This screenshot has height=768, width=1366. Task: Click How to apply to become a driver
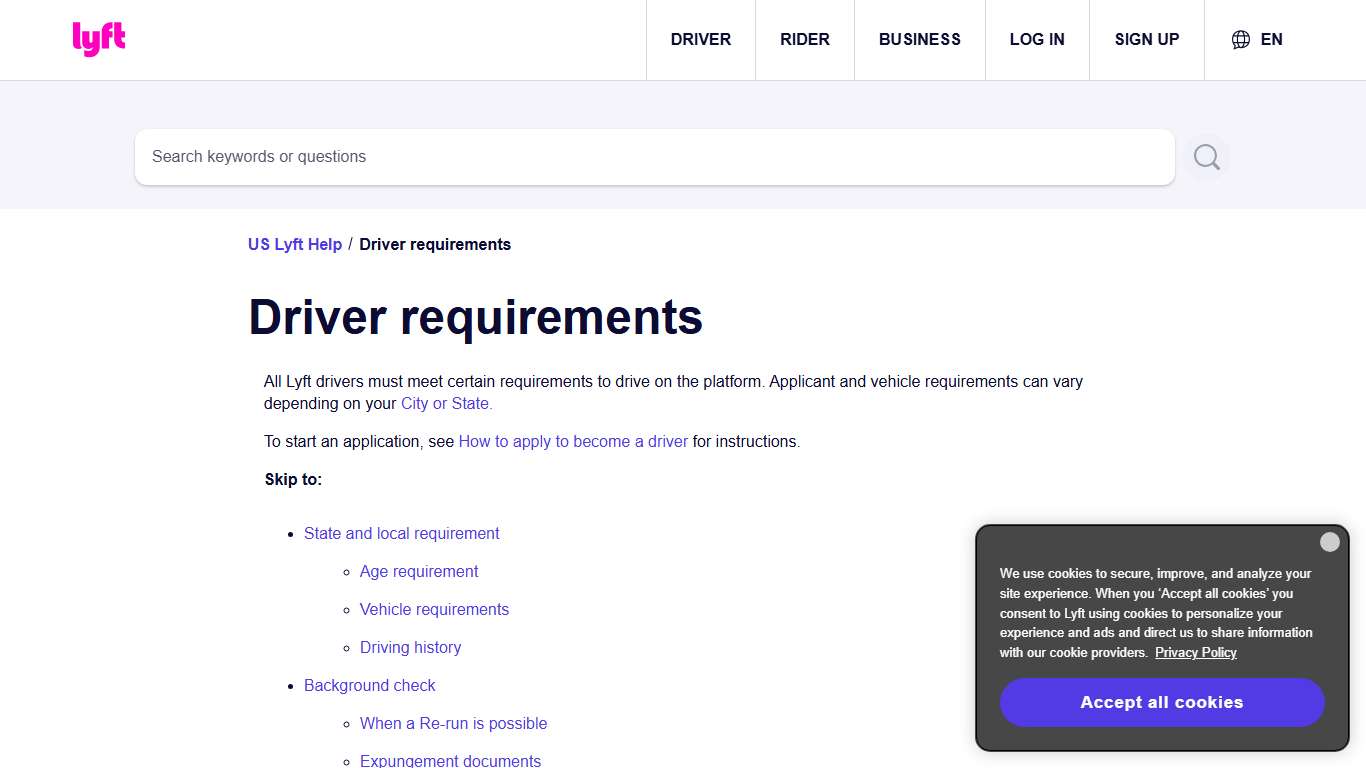tap(573, 441)
